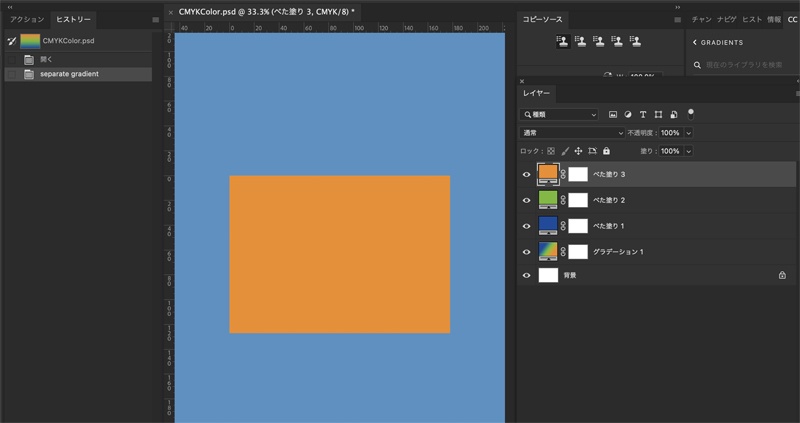Click the layer mask thumbnail of べた塗り 3

pos(578,175)
